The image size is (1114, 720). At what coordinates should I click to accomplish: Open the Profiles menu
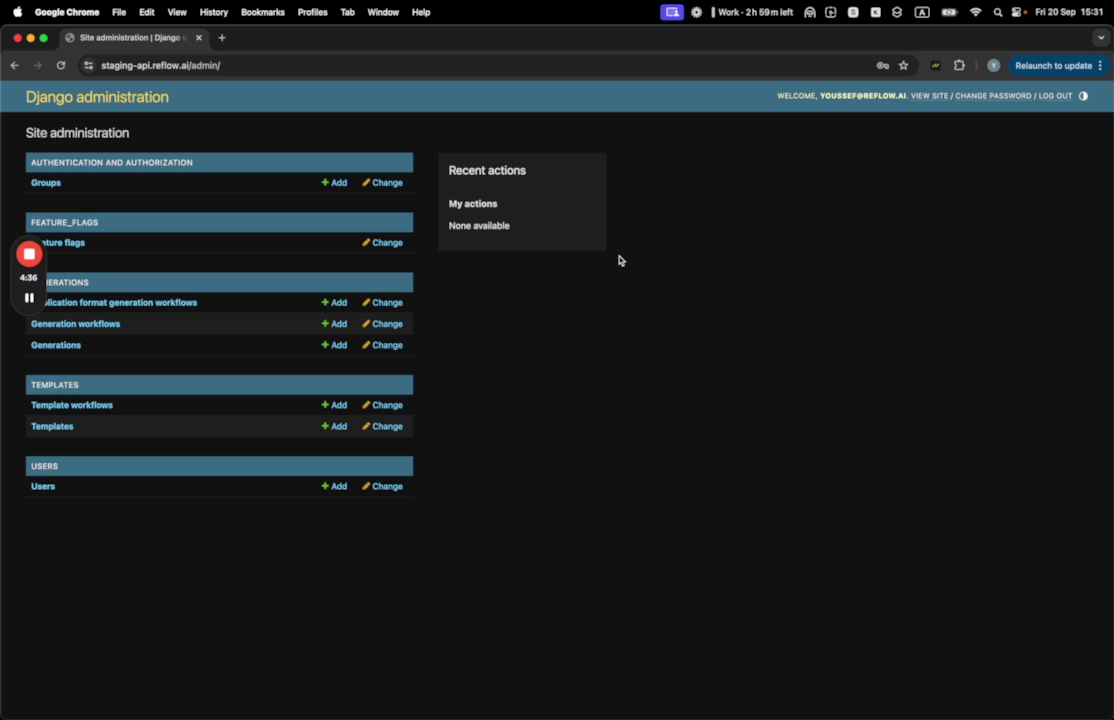point(313,12)
